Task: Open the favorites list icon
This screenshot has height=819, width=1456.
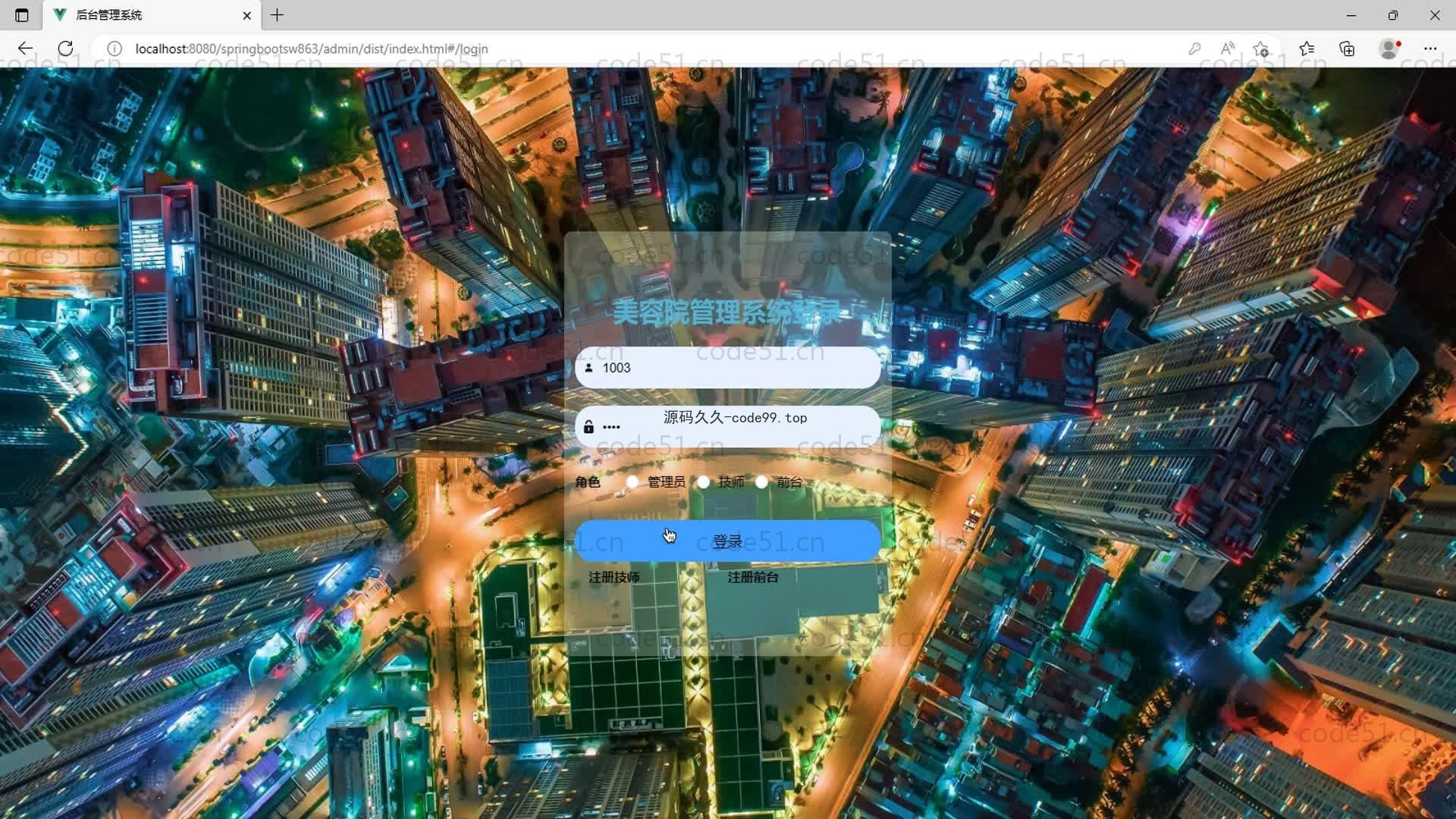Action: tap(1307, 49)
